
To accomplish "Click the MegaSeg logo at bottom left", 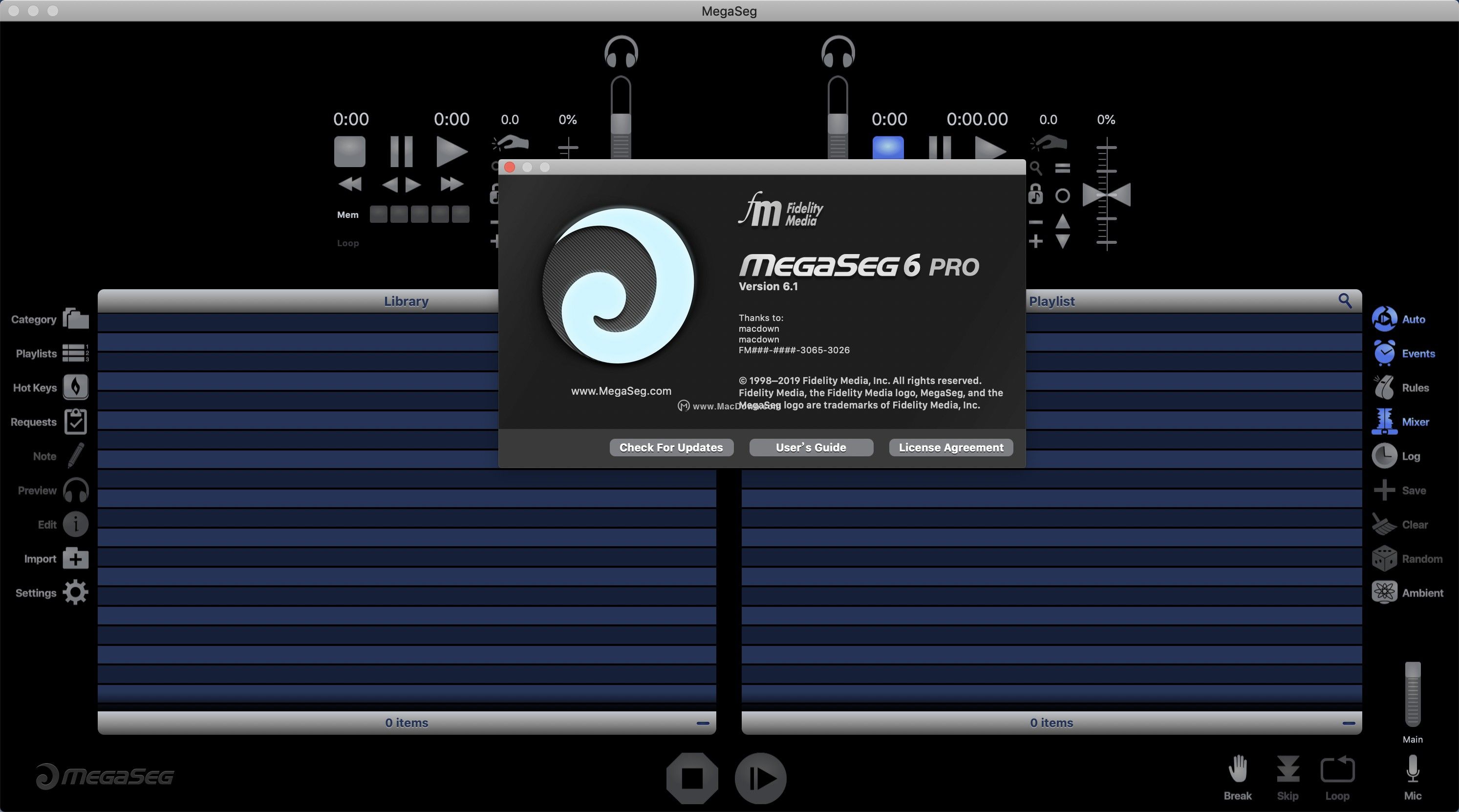I will click(105, 776).
